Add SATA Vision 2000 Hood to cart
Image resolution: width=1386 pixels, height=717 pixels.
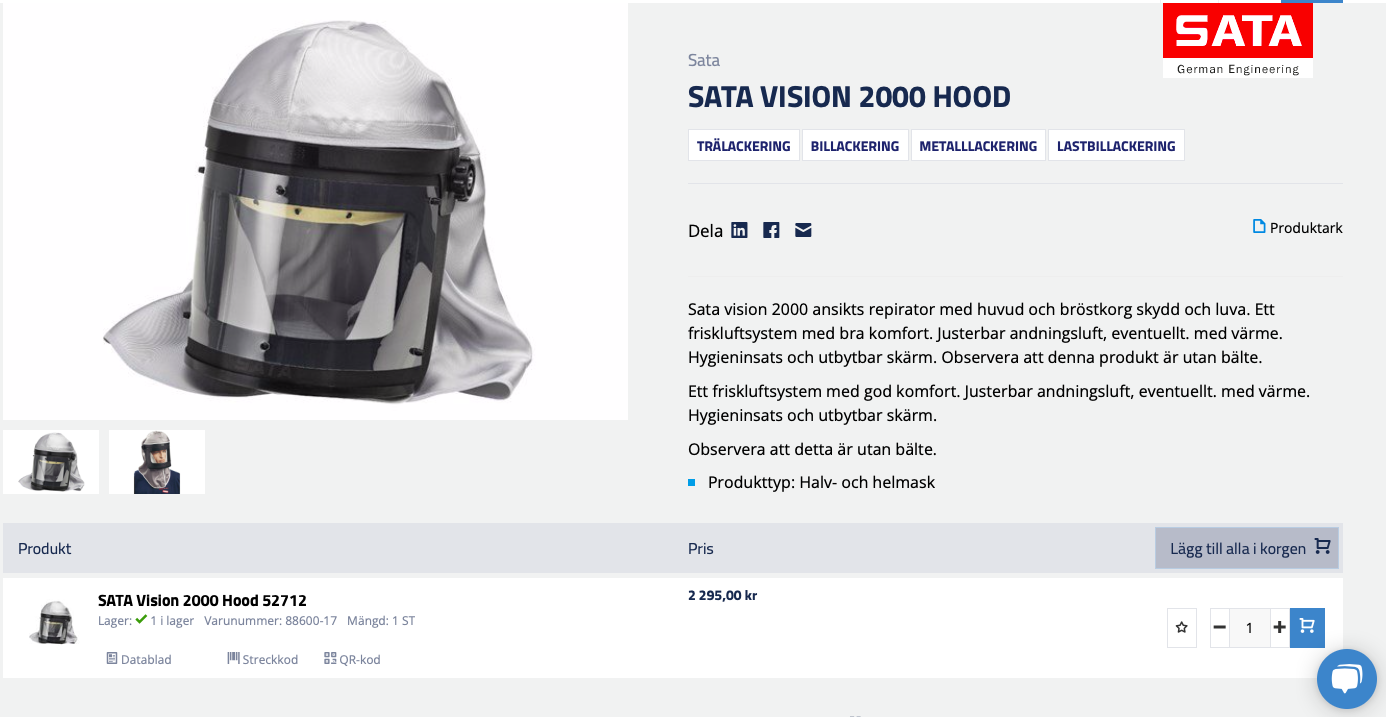click(1307, 628)
